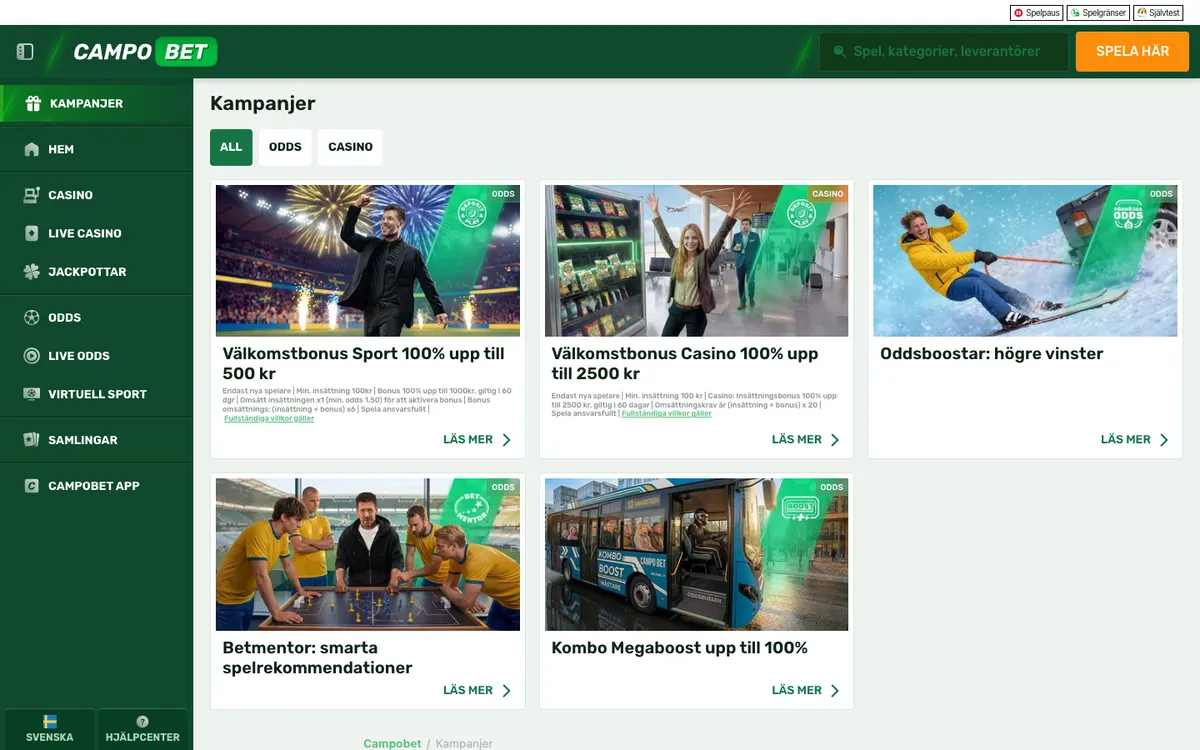Viewport: 1200px width, 750px height.
Task: Open the Hjälpcenter button
Action: click(x=143, y=729)
